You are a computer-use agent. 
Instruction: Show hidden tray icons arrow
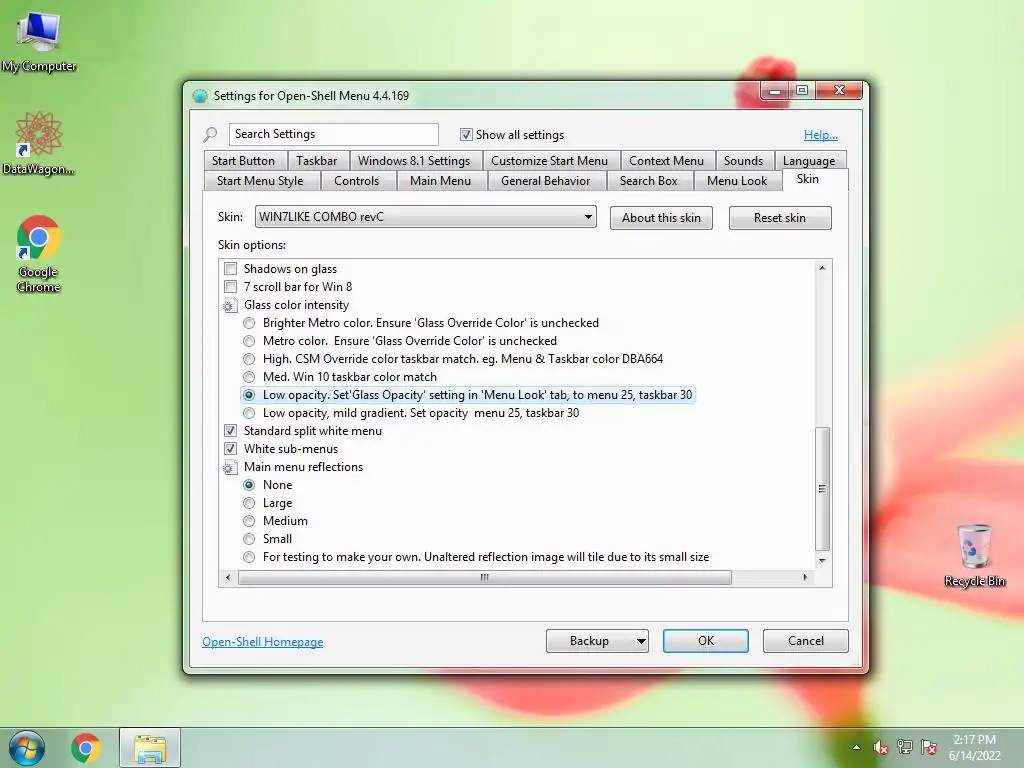point(856,748)
